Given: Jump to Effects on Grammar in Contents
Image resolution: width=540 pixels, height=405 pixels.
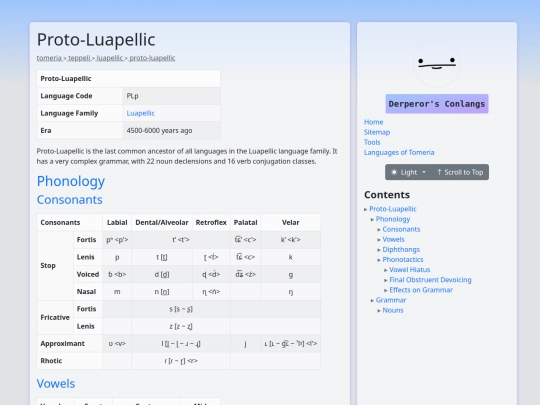Looking at the screenshot, I should pyautogui.click(x=421, y=290).
